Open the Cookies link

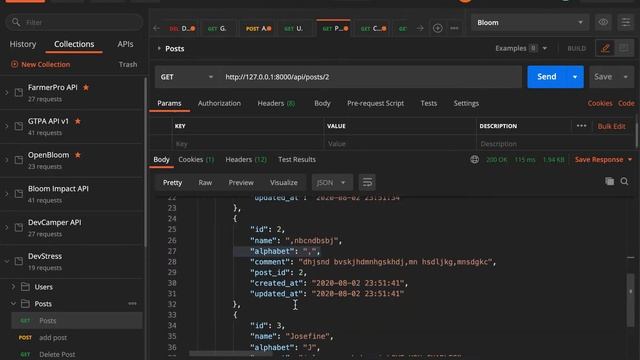coord(600,103)
